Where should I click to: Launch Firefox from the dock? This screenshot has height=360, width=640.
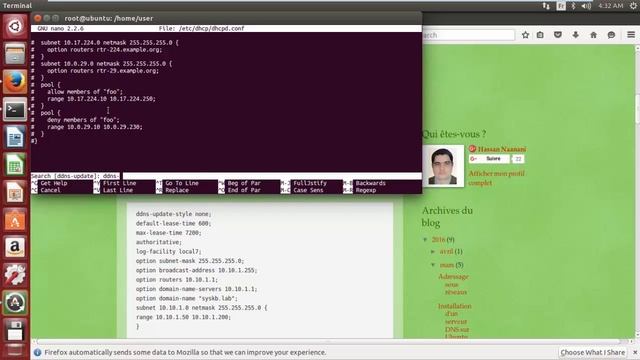coord(15,82)
